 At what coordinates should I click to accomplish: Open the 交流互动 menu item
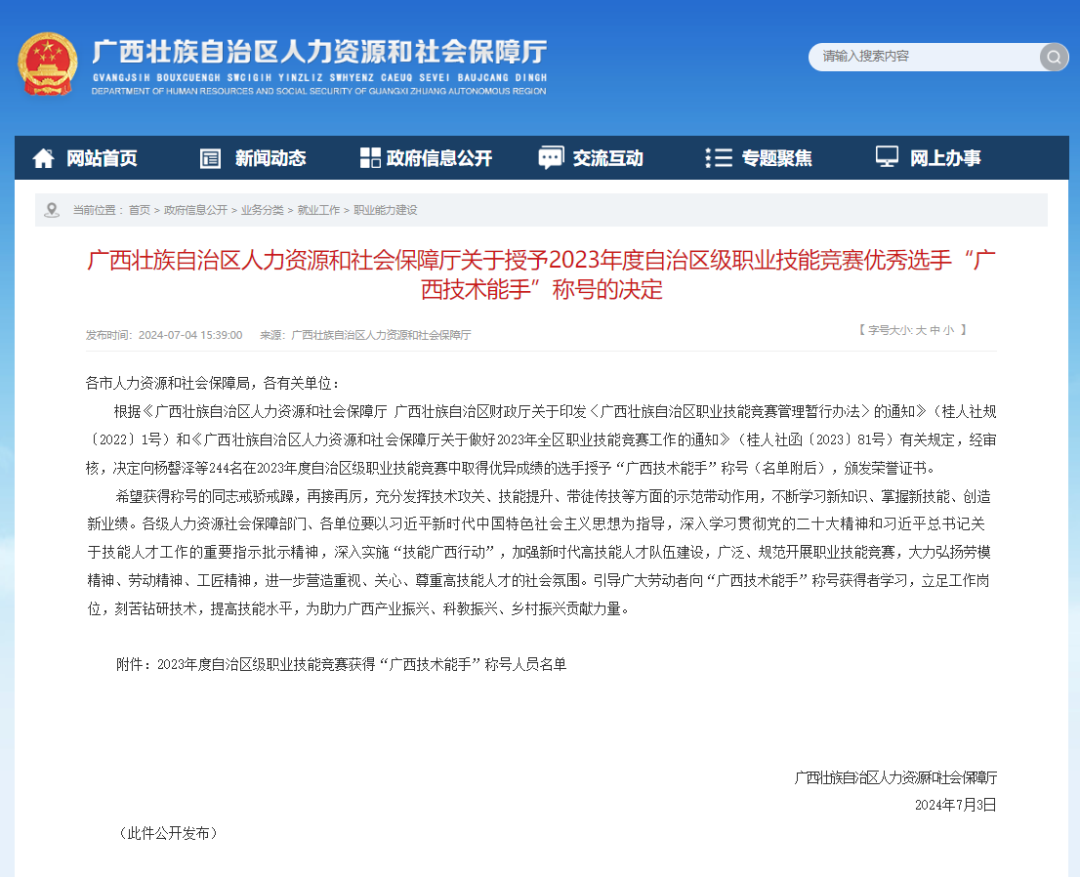click(x=607, y=158)
